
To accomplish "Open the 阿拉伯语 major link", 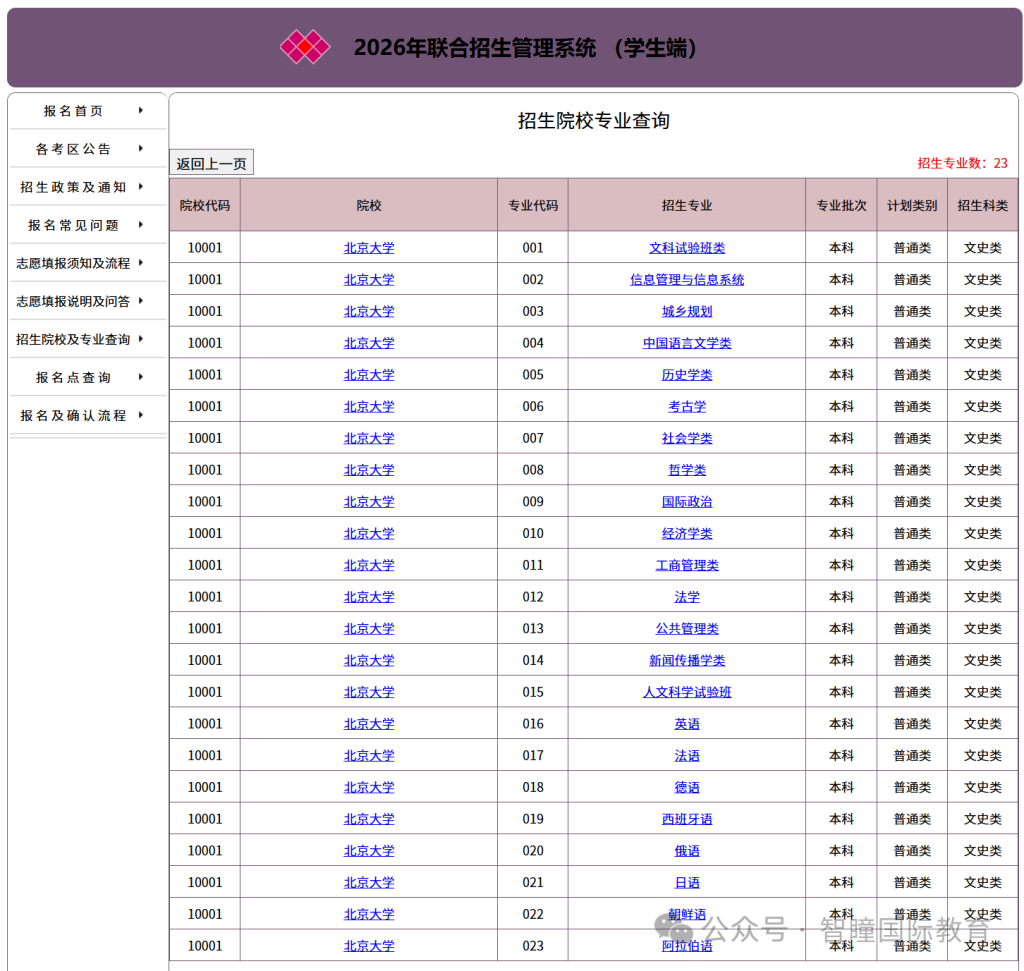I will tap(686, 946).
